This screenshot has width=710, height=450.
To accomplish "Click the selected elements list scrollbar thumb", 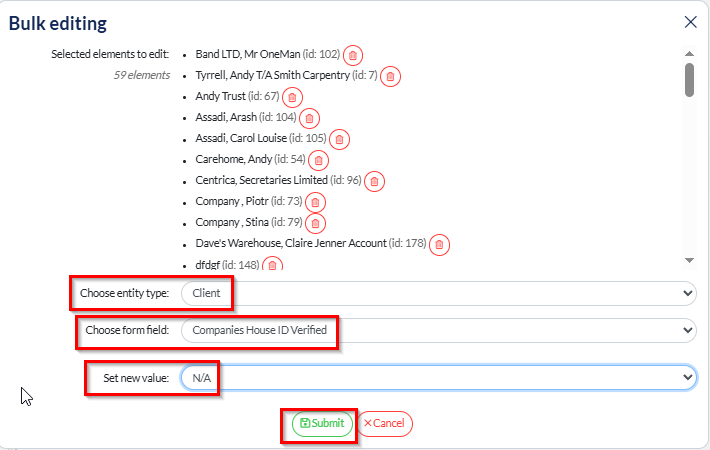I will click(689, 80).
